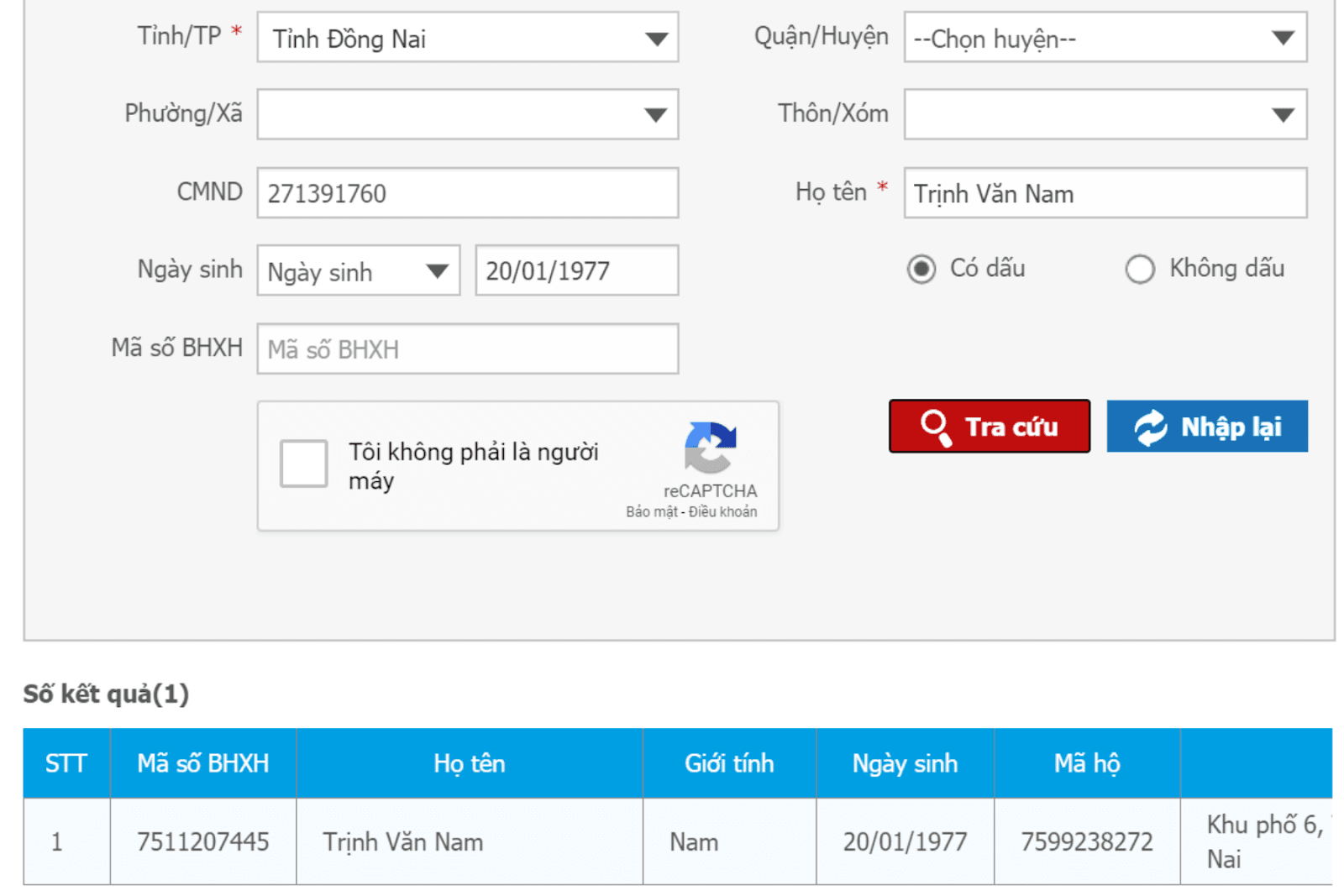Viewport: 1344px width, 896px height.
Task: Expand the Thôn/Xóm dropdown
Action: pos(1105,114)
